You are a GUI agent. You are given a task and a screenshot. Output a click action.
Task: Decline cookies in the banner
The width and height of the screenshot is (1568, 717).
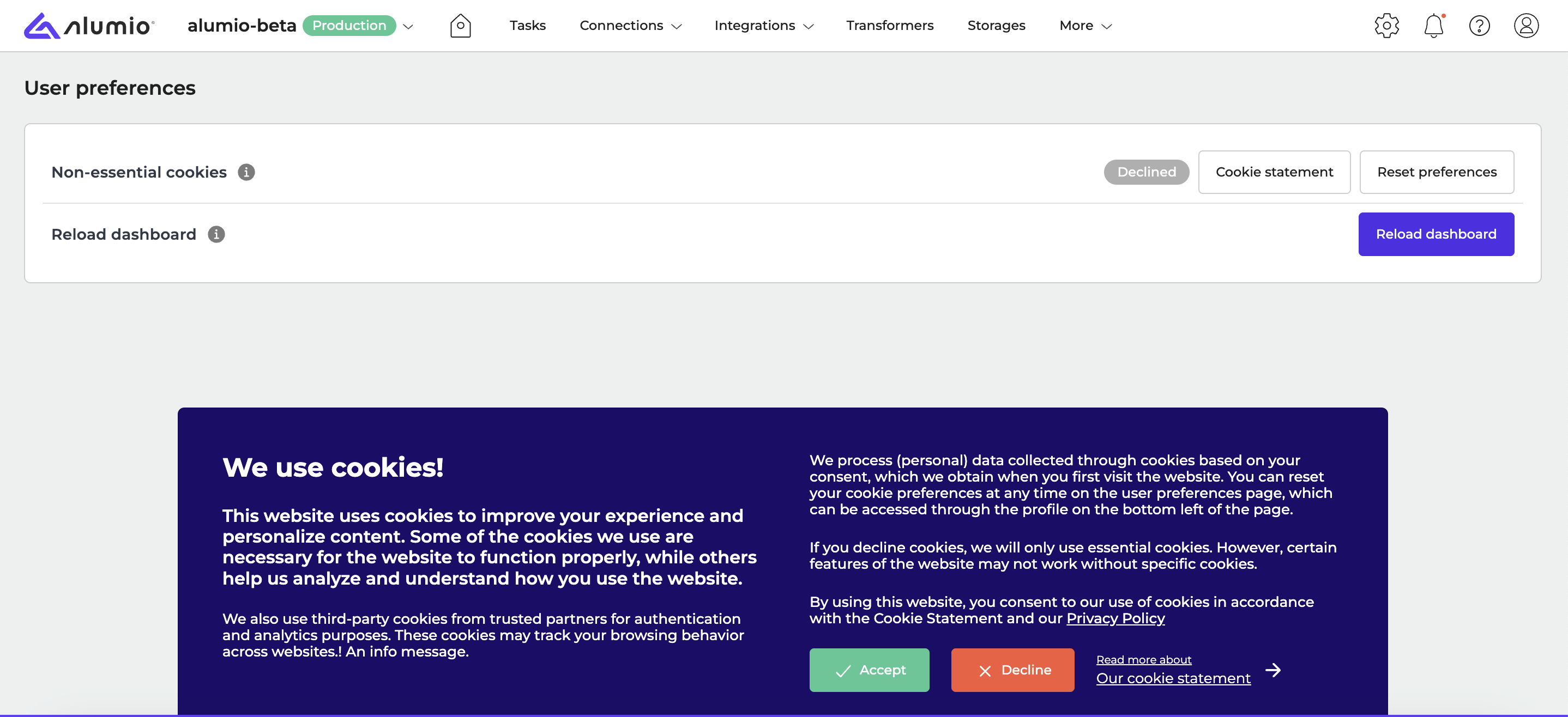(x=1012, y=670)
